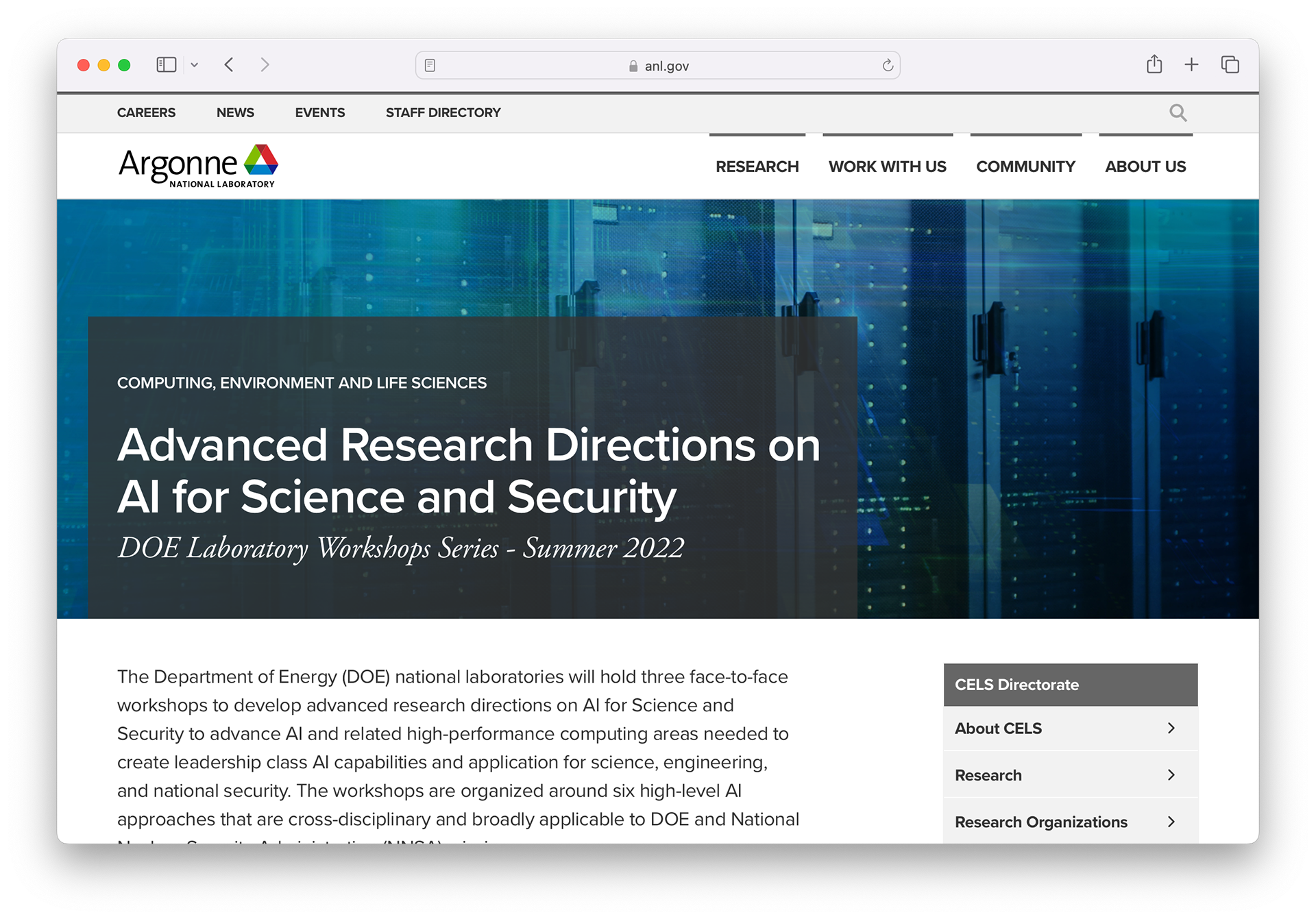
Task: Reload the page with refresh icon
Action: [888, 66]
